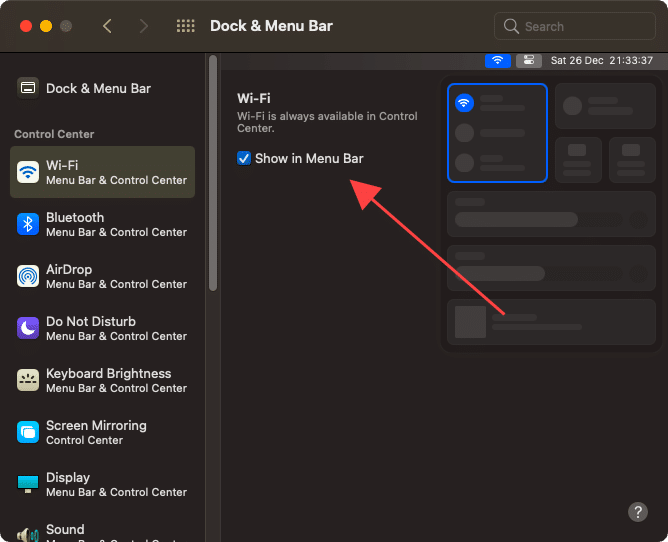The image size is (668, 542).
Task: Select the Bluetooth icon in sidebar
Action: pos(28,224)
